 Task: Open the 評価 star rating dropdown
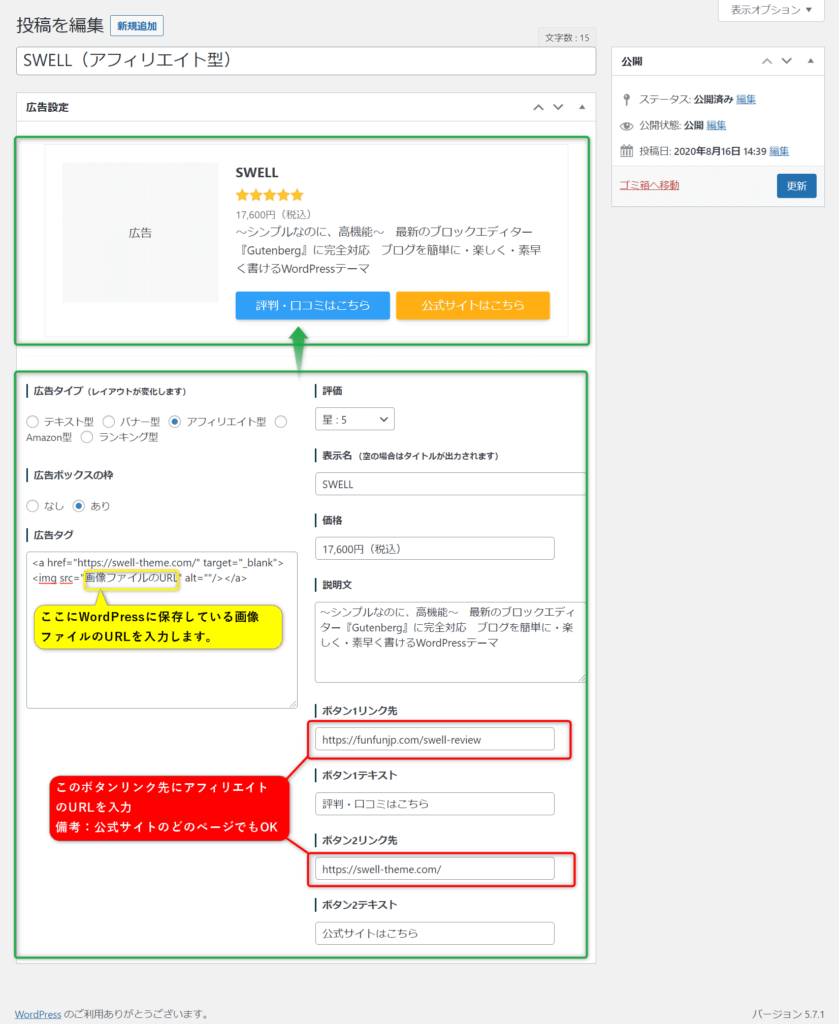click(355, 419)
